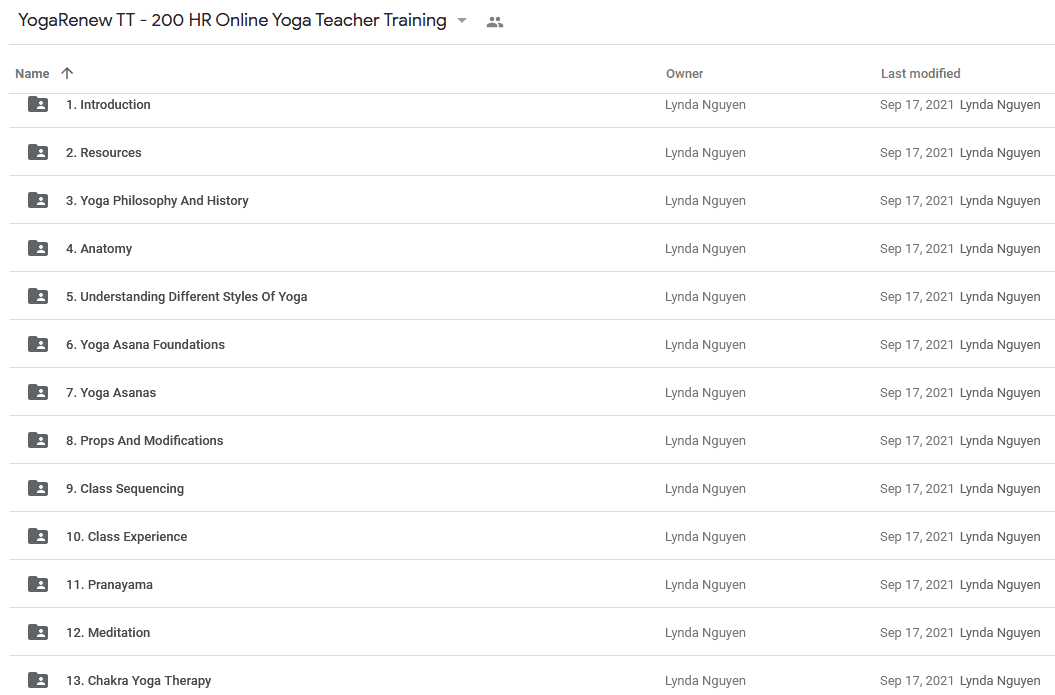Select the 9. Class Sequencing folder name

[x=125, y=488]
